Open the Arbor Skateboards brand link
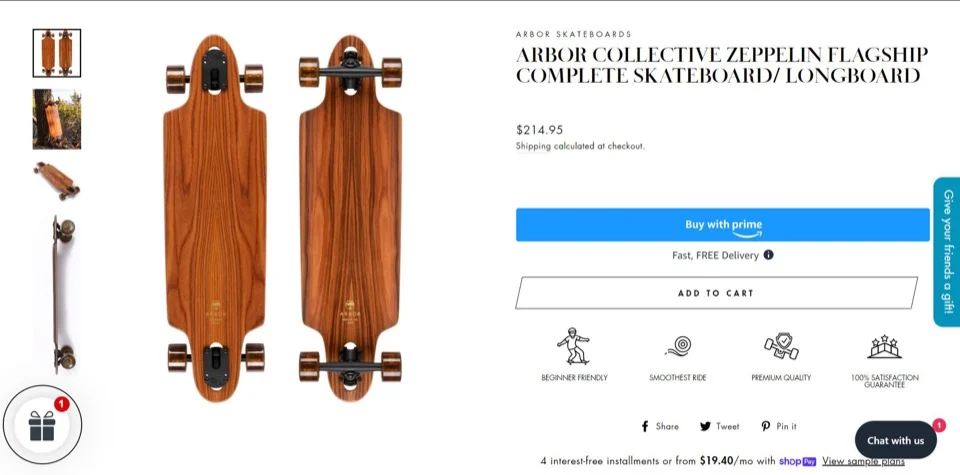This screenshot has height=475, width=960. [574, 34]
